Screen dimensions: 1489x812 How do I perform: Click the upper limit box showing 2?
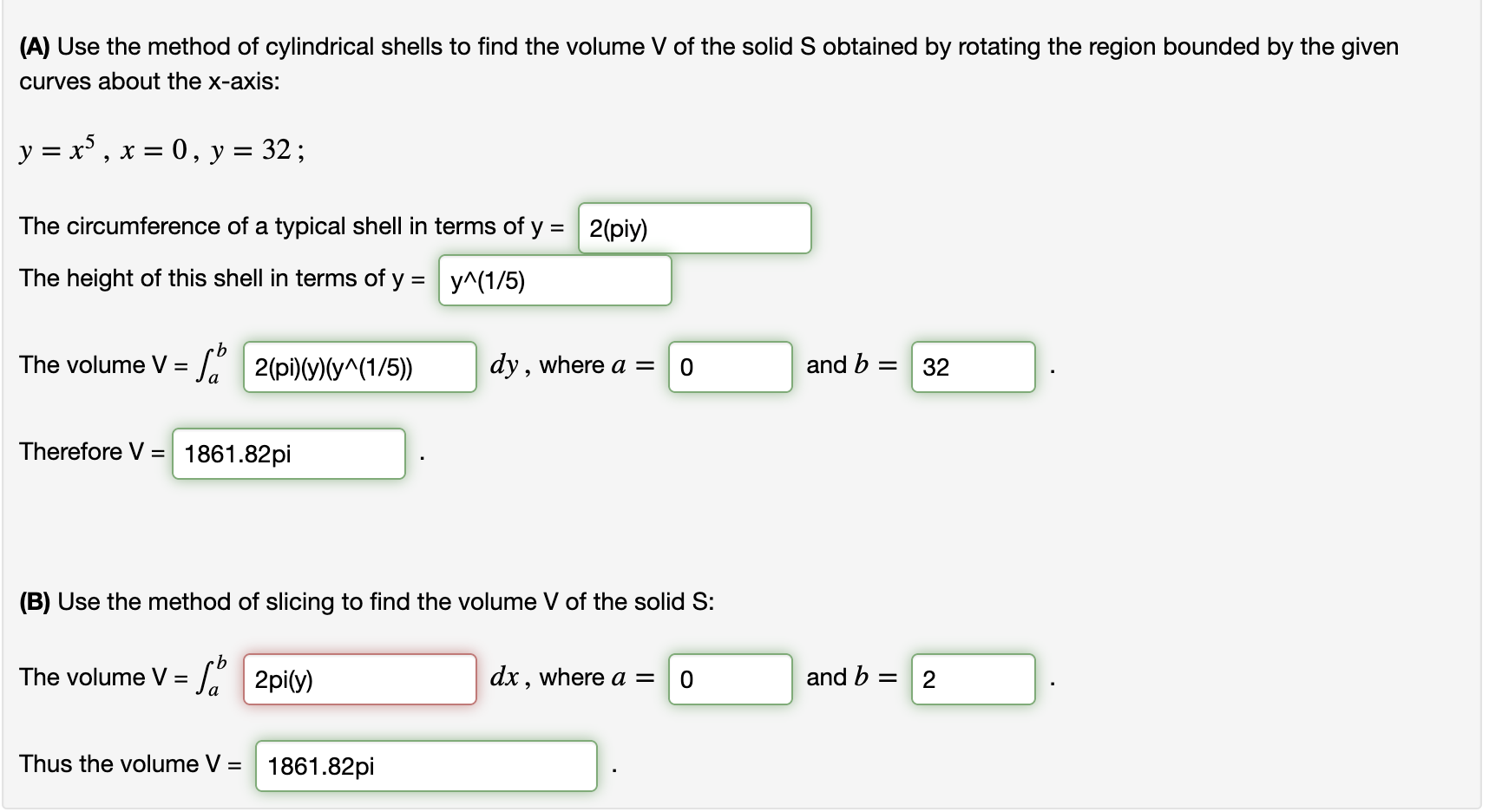click(x=973, y=679)
